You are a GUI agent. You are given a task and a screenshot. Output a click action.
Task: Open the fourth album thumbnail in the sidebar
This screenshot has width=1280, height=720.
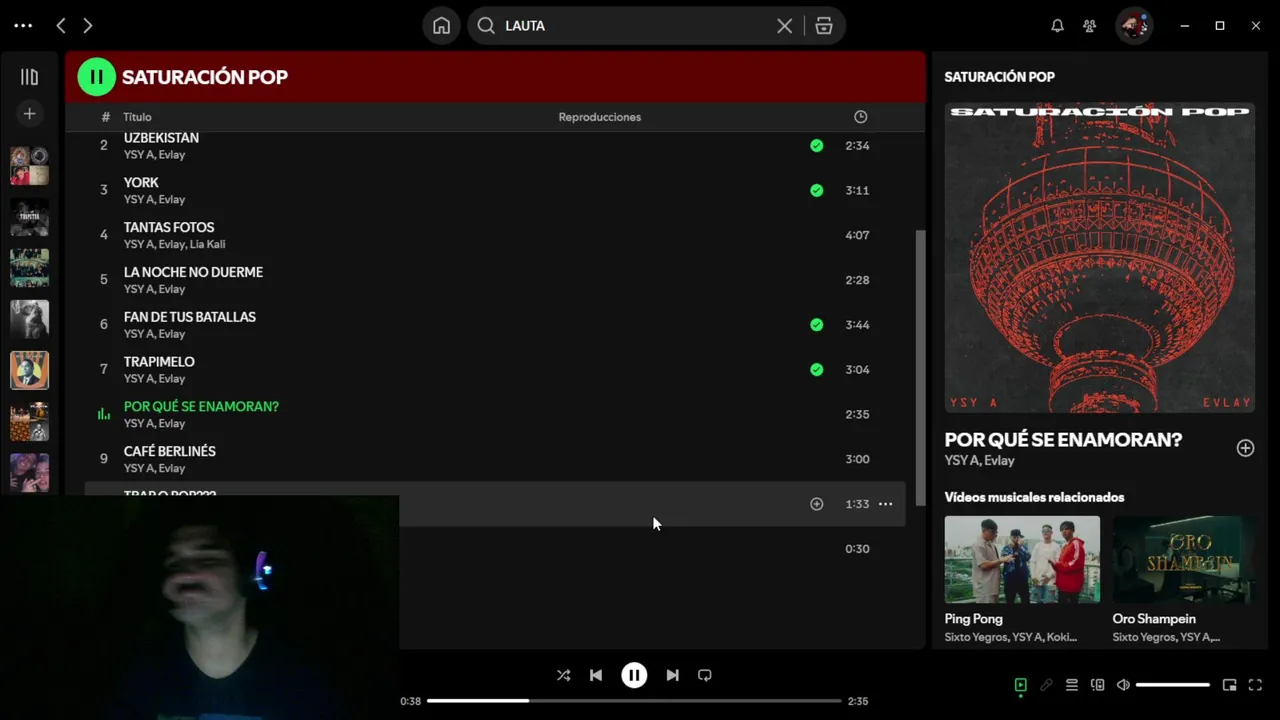pyautogui.click(x=29, y=319)
